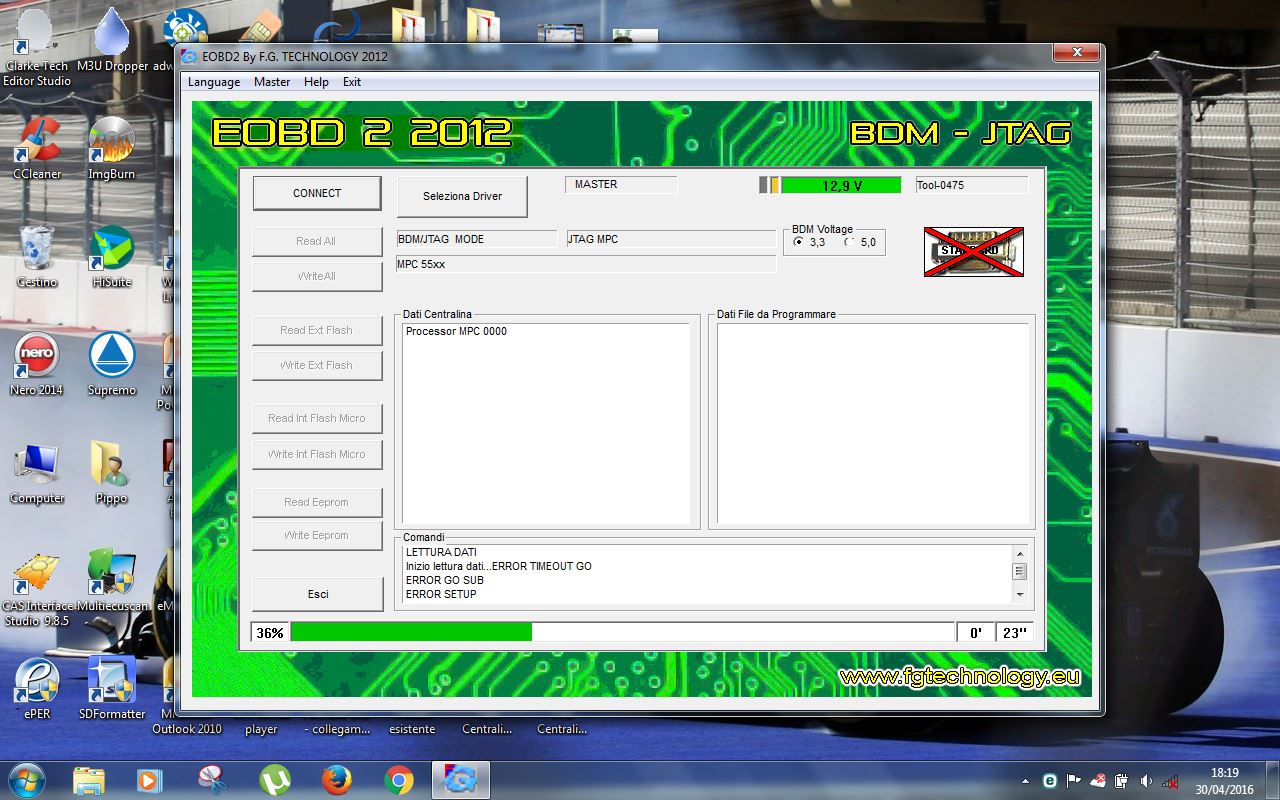Open CCleaner desktop shortcut
The height and width of the screenshot is (800, 1280).
37,148
